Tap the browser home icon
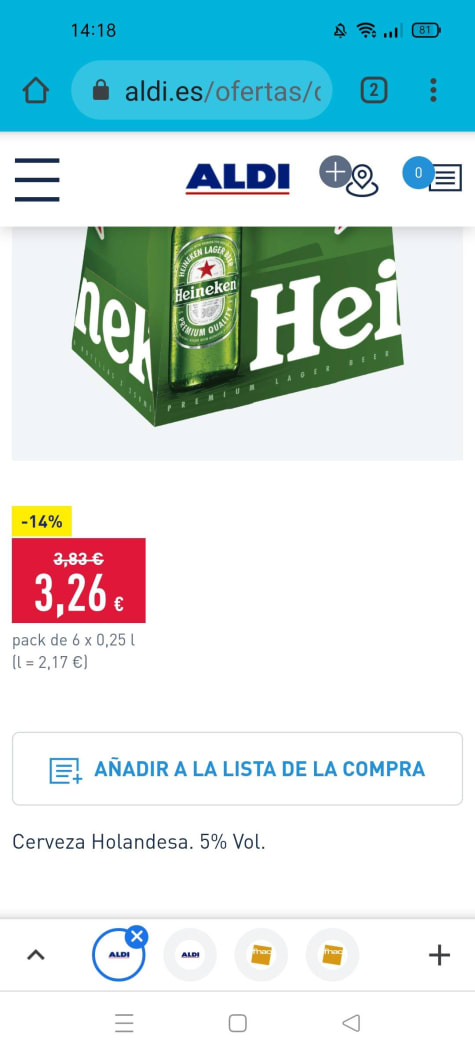The height and width of the screenshot is (1056, 475). click(36, 90)
